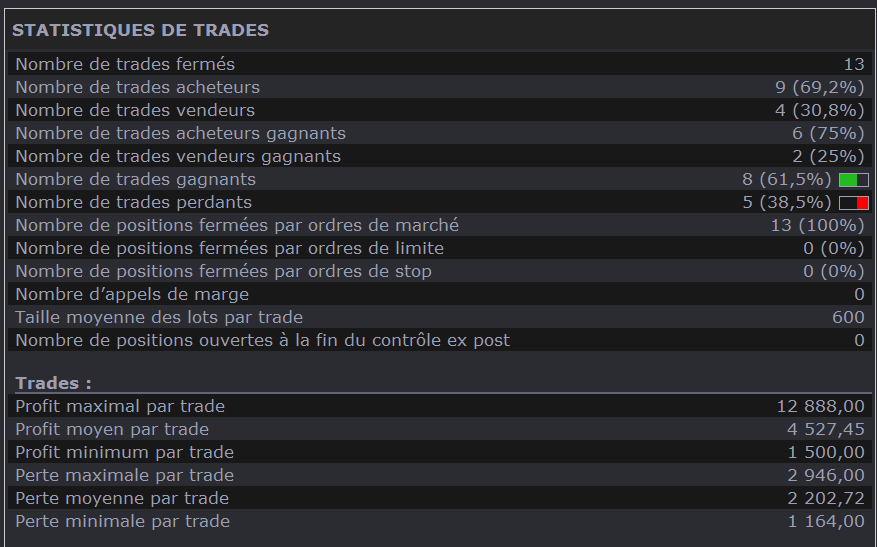This screenshot has width=877, height=547.
Task: Click the Perte maximale par trade label
Action: point(124,475)
